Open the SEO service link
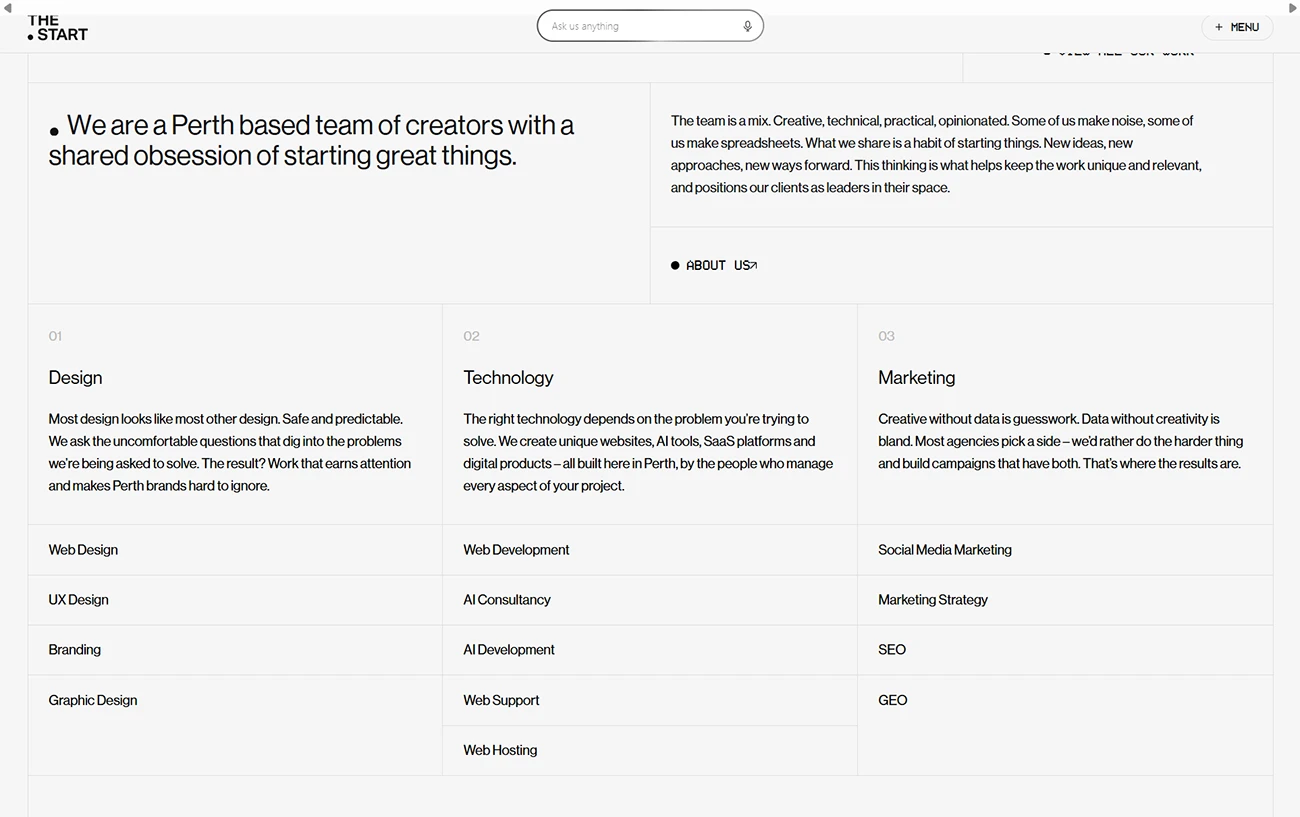This screenshot has height=817, width=1300. click(x=892, y=650)
